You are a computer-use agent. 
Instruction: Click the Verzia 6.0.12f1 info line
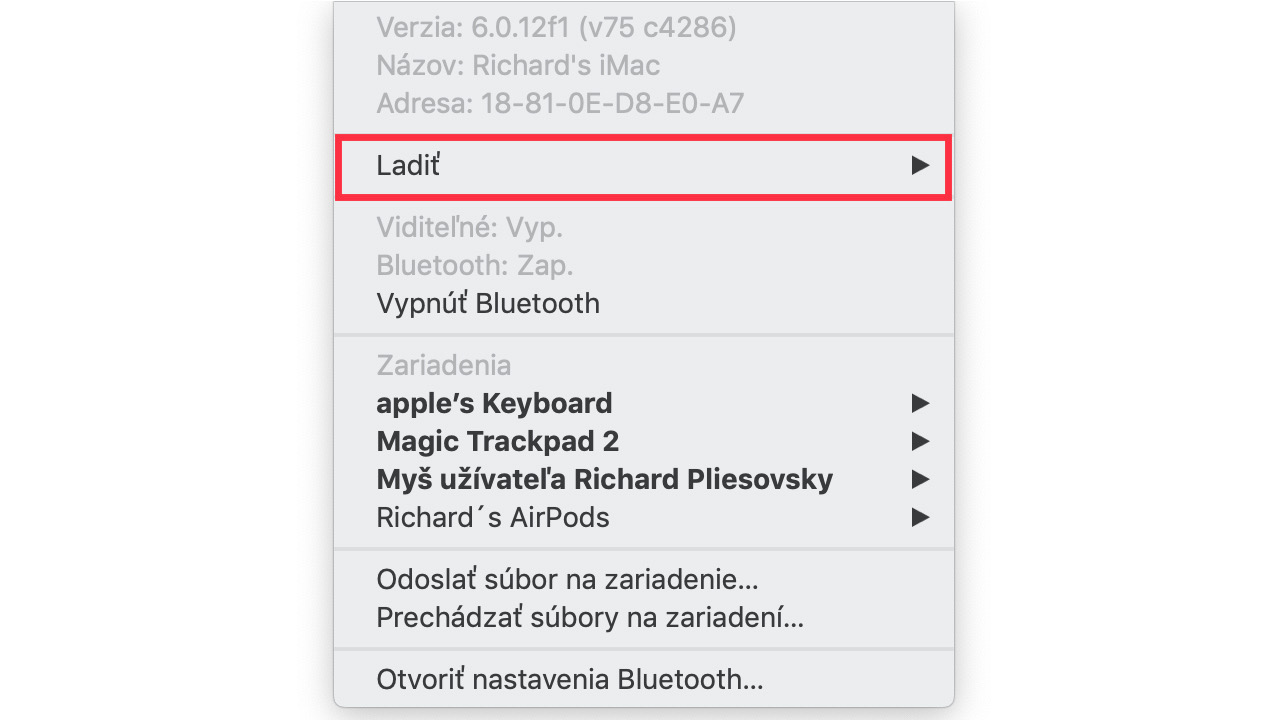556,28
